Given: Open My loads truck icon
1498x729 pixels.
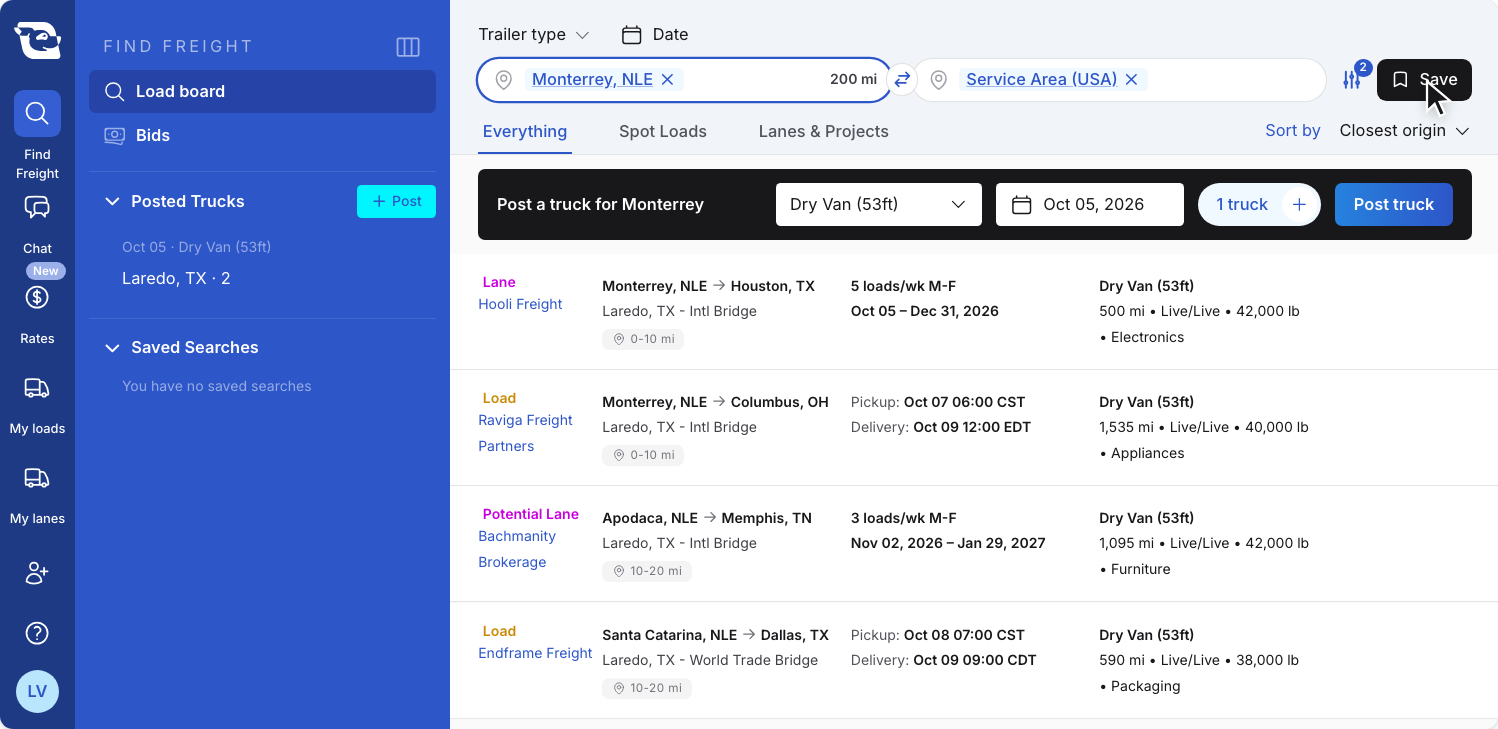Looking at the screenshot, I should pyautogui.click(x=37, y=388).
